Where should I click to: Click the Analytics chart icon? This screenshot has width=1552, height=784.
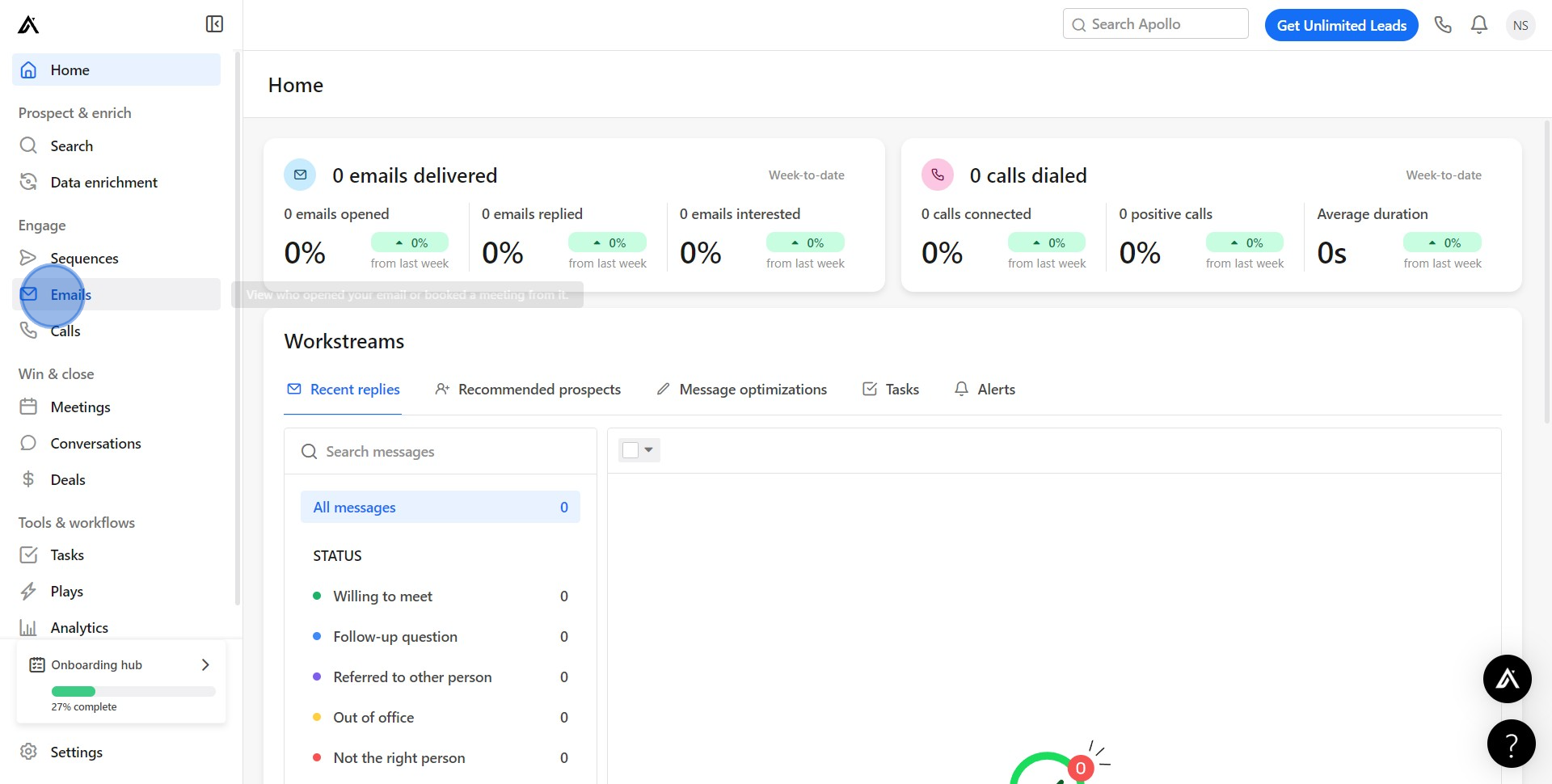pos(28,627)
